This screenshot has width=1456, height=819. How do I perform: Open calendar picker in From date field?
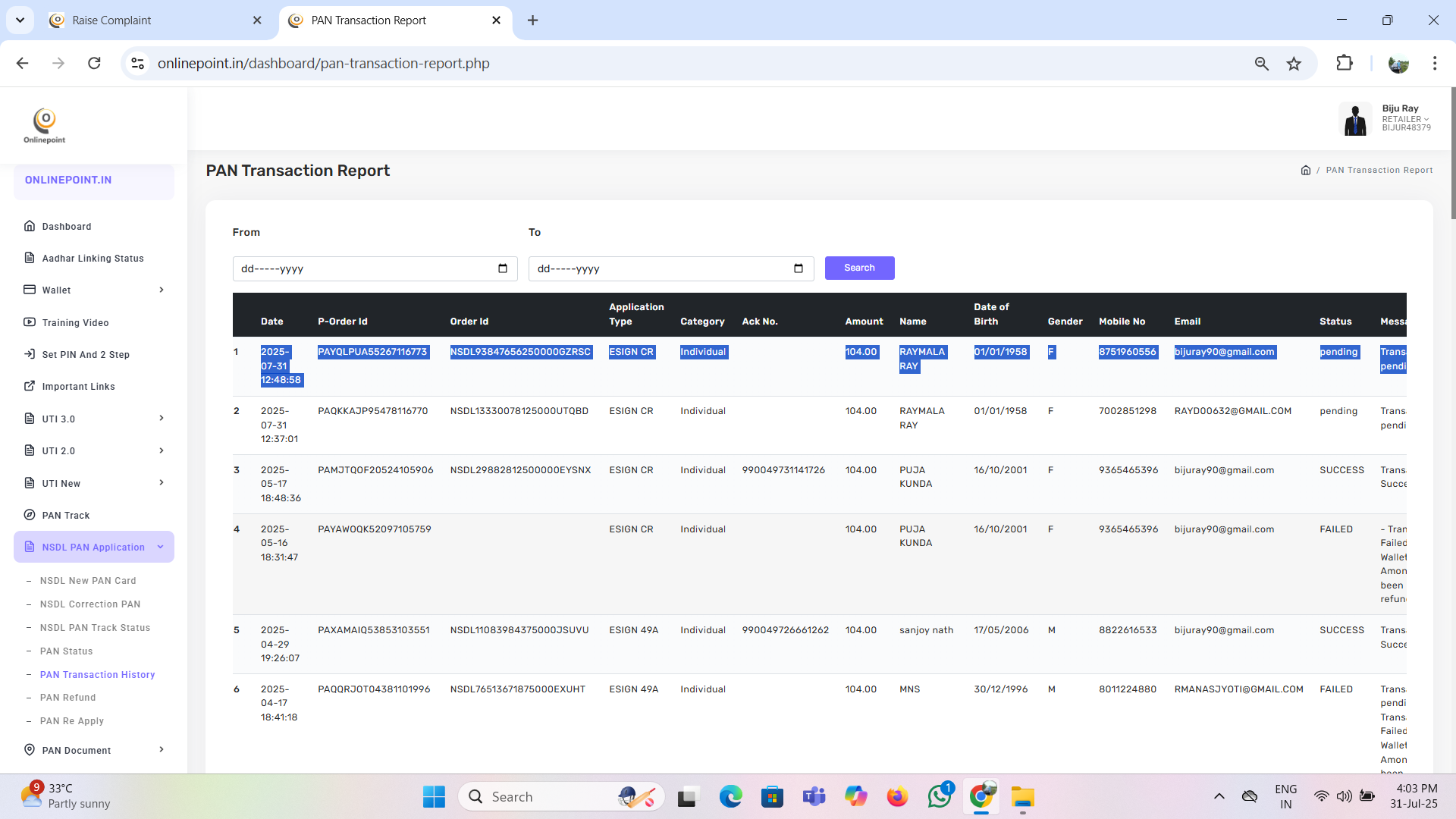(x=502, y=268)
